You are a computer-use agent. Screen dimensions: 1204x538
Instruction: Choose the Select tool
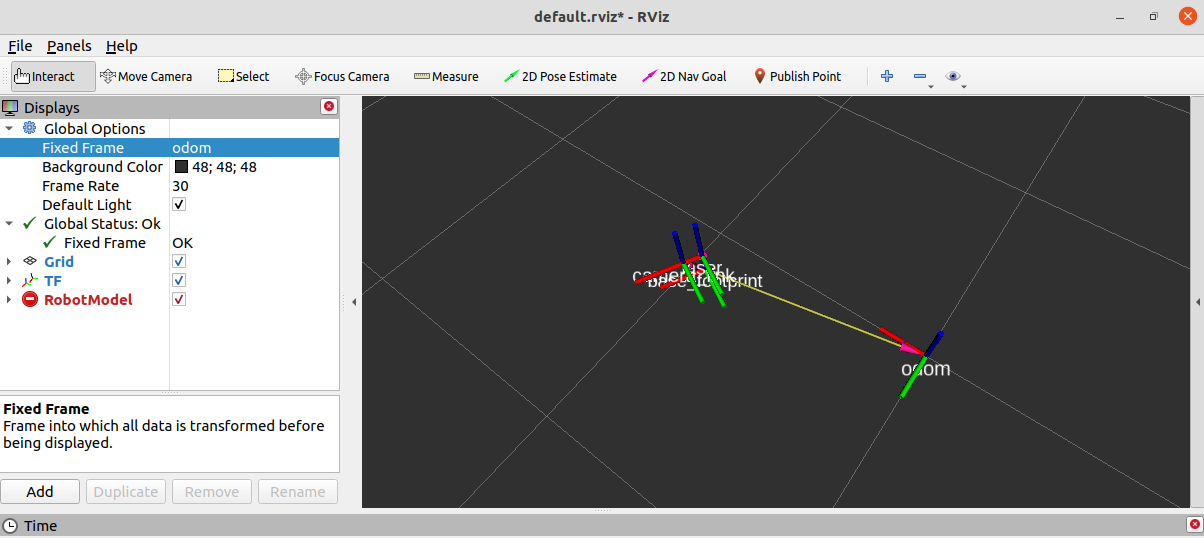tap(244, 76)
